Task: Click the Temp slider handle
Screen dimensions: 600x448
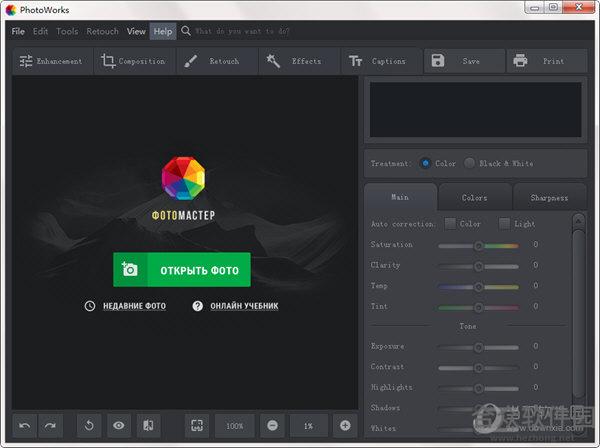Action: click(478, 287)
